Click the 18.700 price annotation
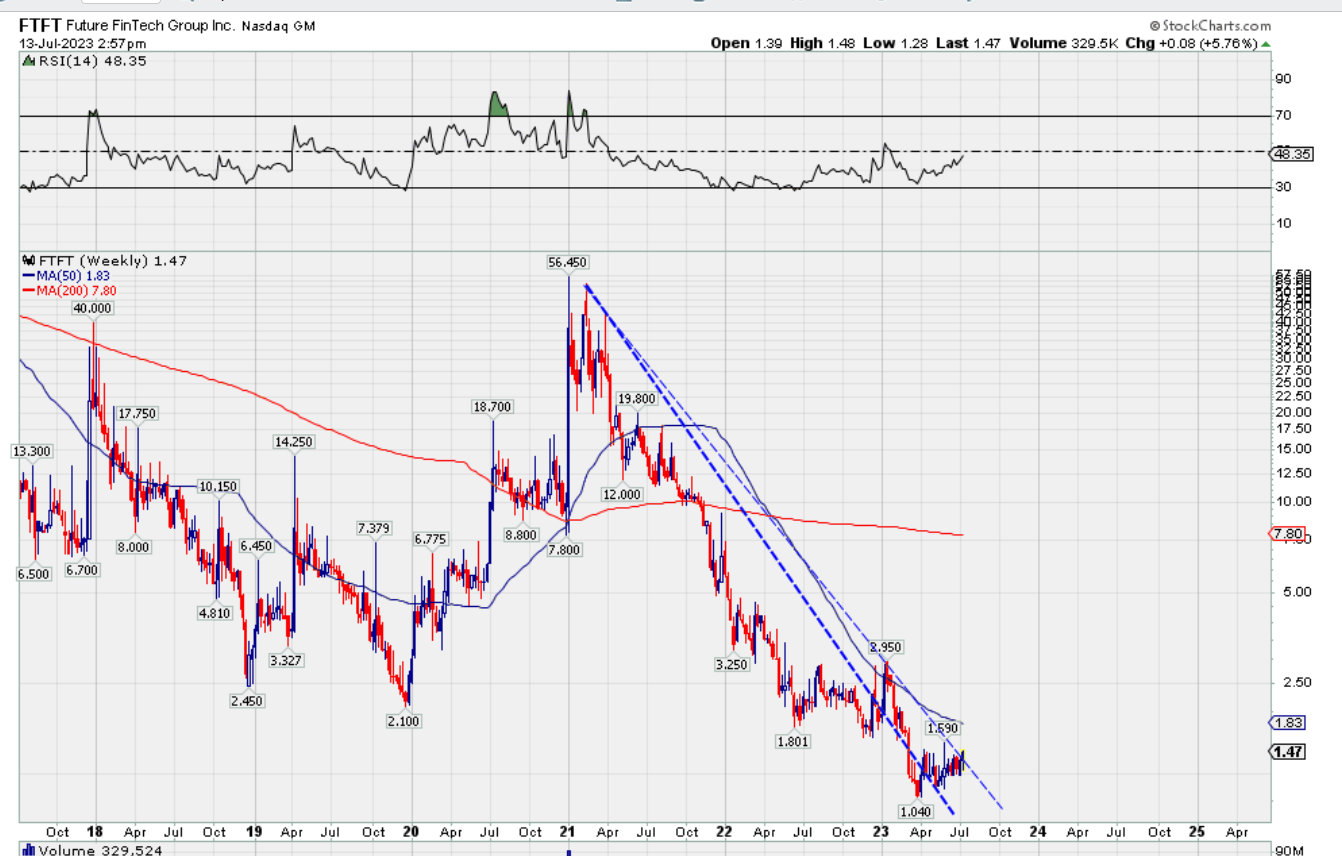The image size is (1342, 856). coord(492,407)
